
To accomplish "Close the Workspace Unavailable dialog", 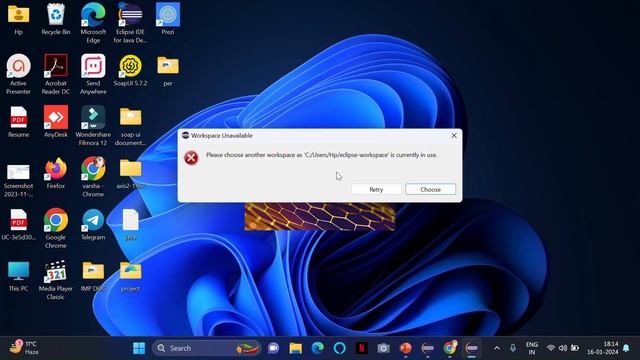I will pos(454,136).
